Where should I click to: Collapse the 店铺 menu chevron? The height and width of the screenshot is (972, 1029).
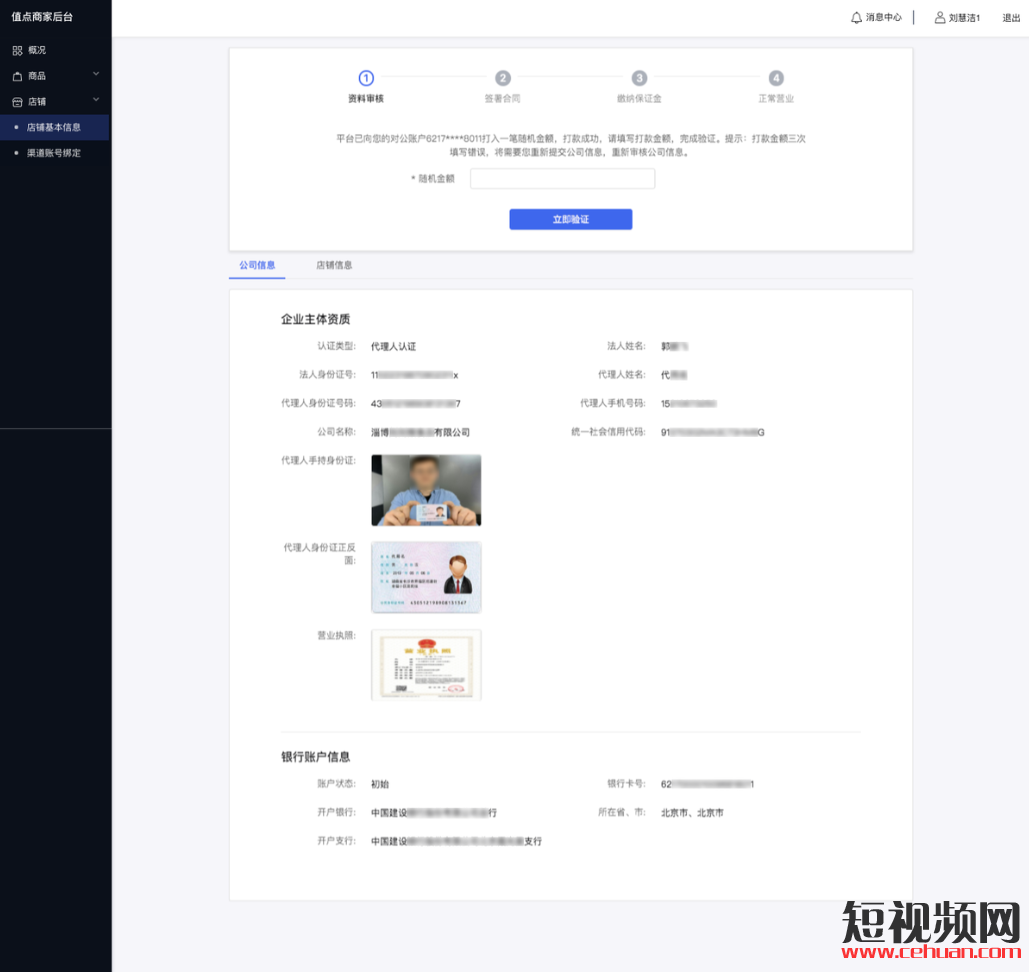coord(96,100)
